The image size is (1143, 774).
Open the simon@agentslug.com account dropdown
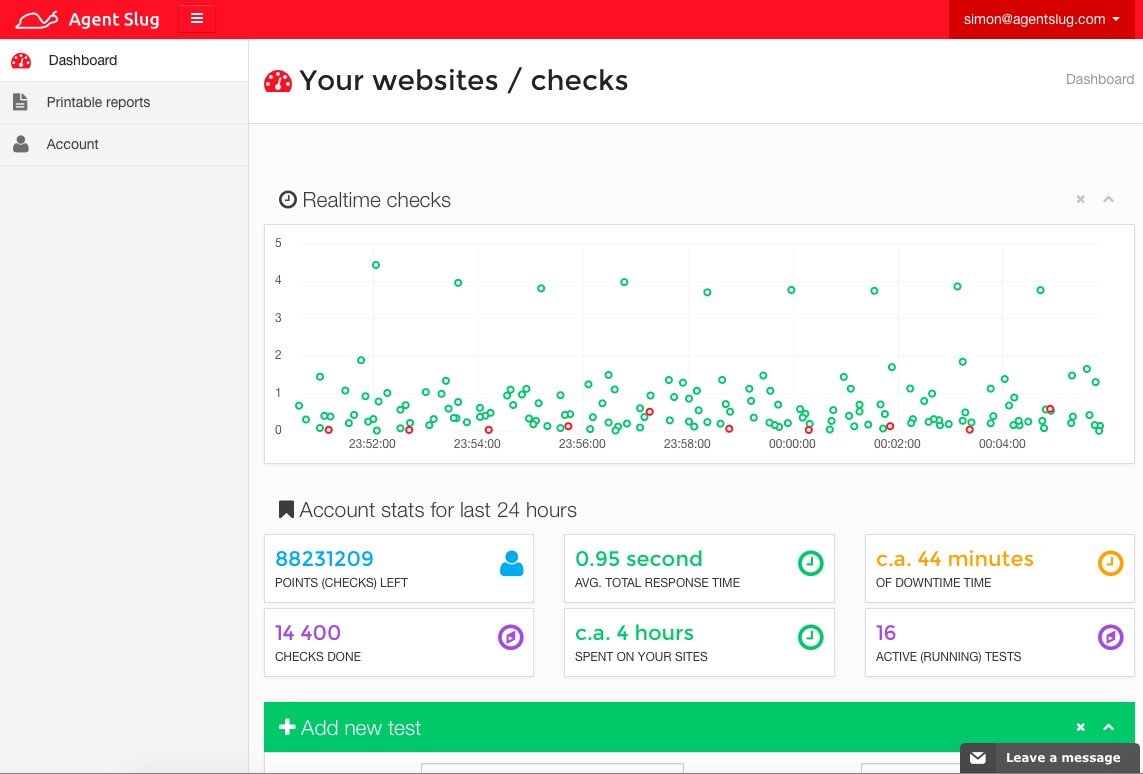(x=1042, y=20)
